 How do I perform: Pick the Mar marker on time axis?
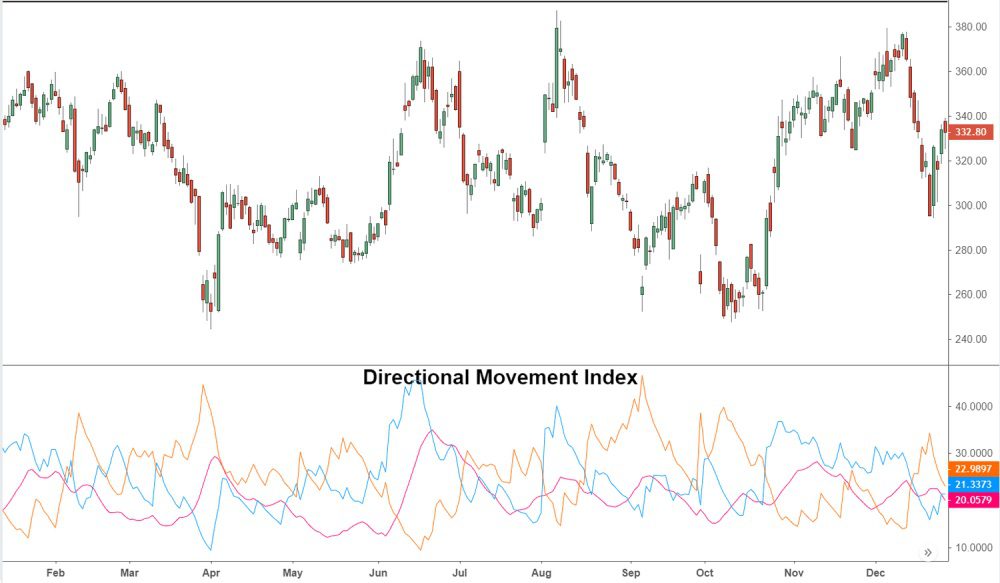(129, 573)
